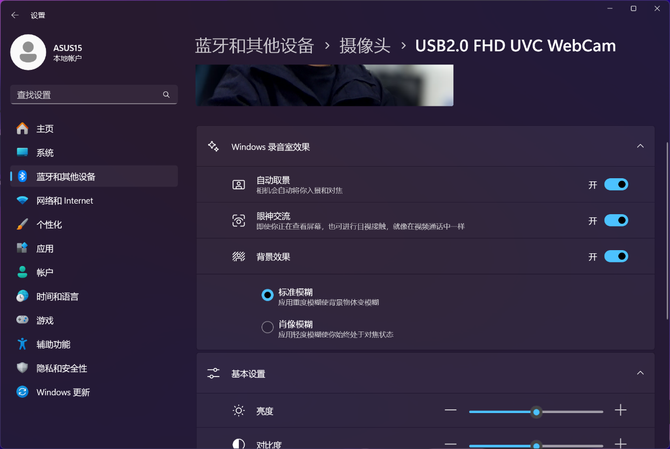Click the 时间和语言 globe icon
670x449 pixels.
tap(22, 296)
